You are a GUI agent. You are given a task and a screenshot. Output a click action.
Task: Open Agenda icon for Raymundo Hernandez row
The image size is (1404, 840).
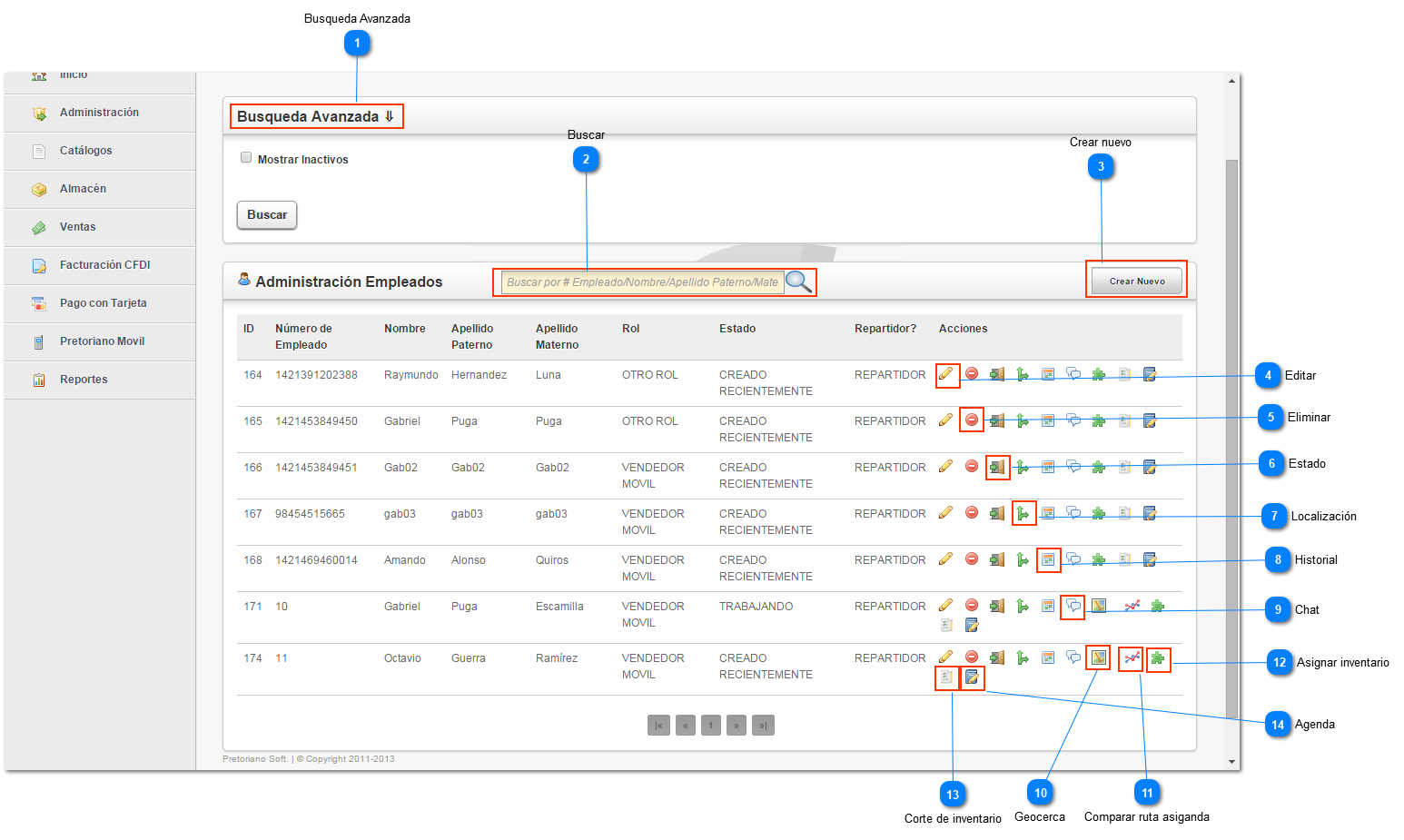point(1150,374)
